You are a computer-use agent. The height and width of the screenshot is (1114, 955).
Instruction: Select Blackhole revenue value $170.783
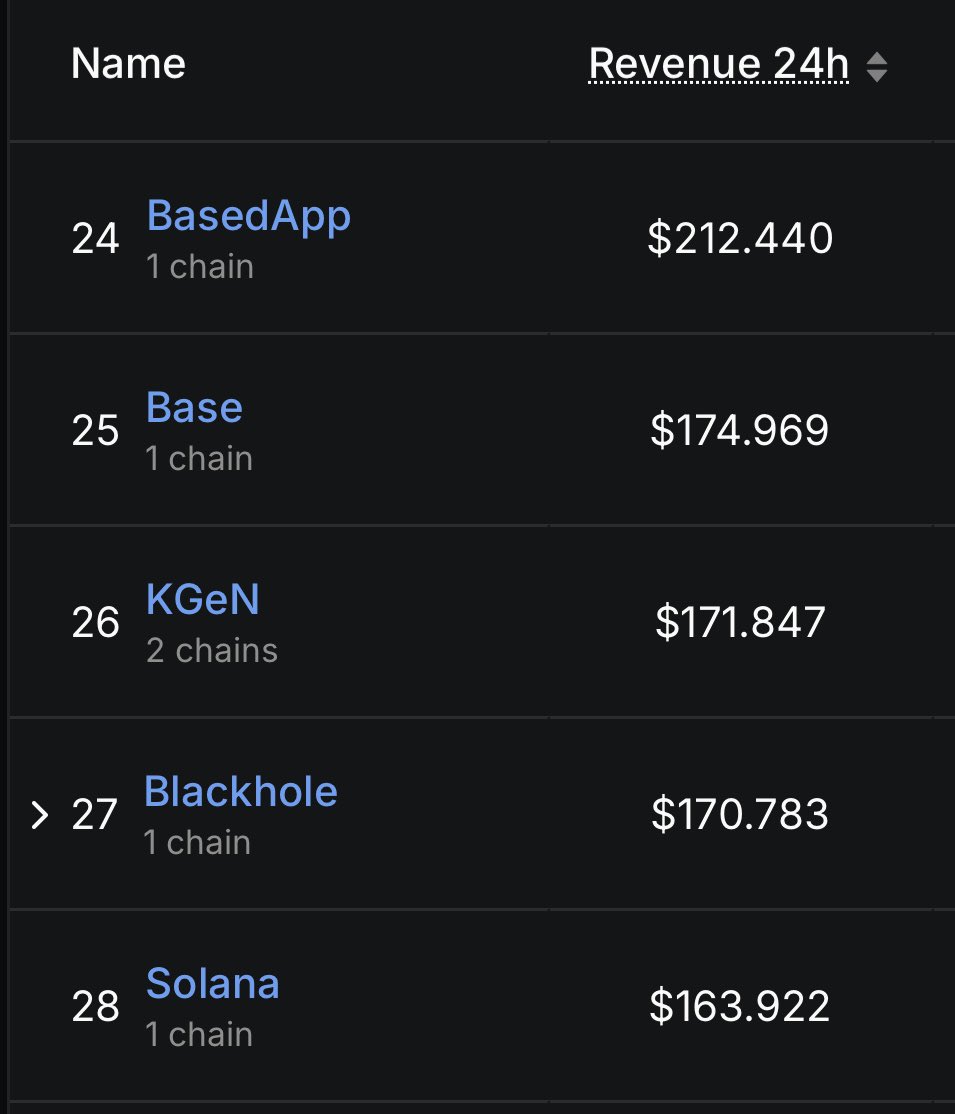pyautogui.click(x=740, y=813)
